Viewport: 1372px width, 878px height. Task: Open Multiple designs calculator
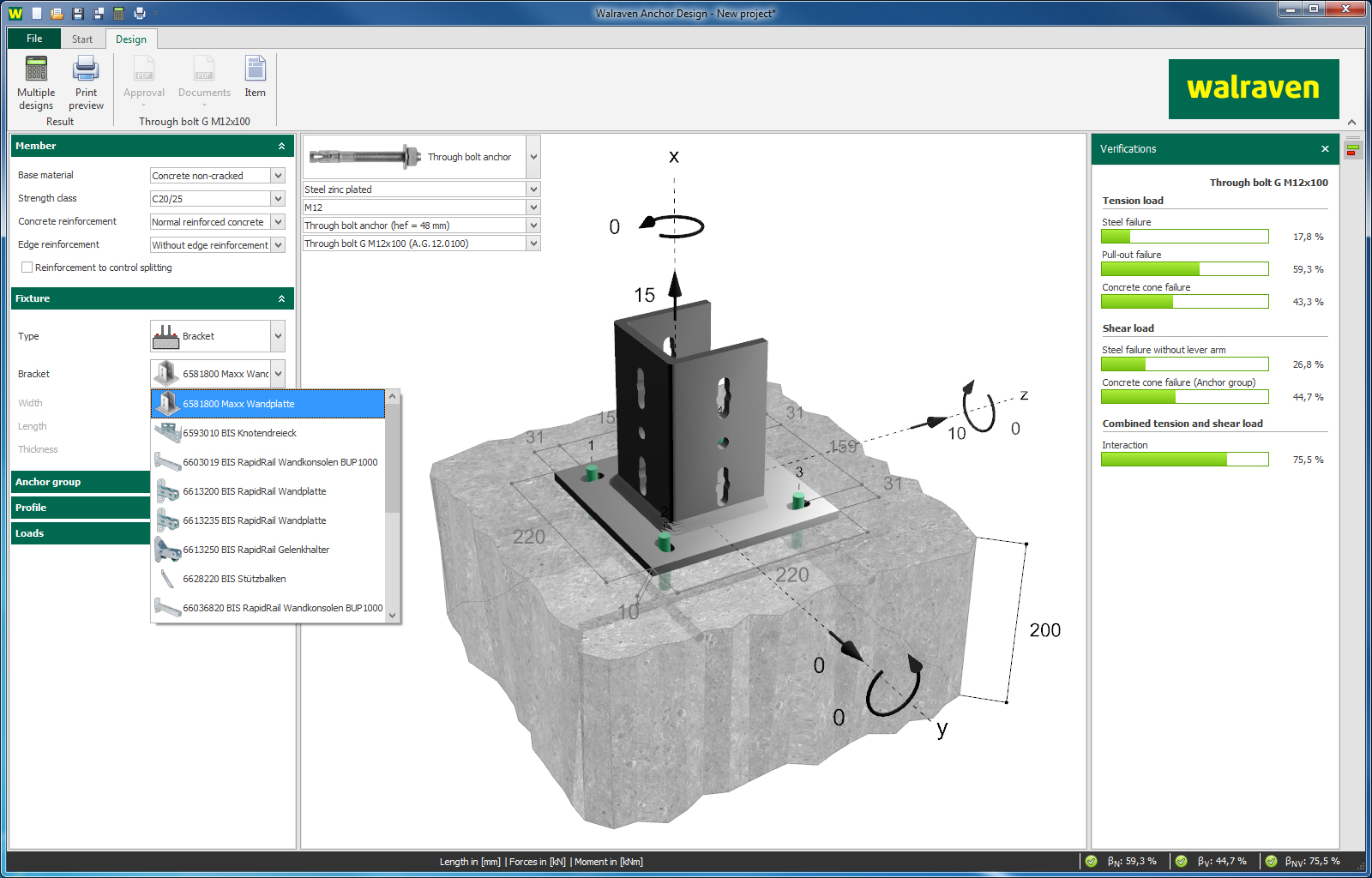[36, 83]
